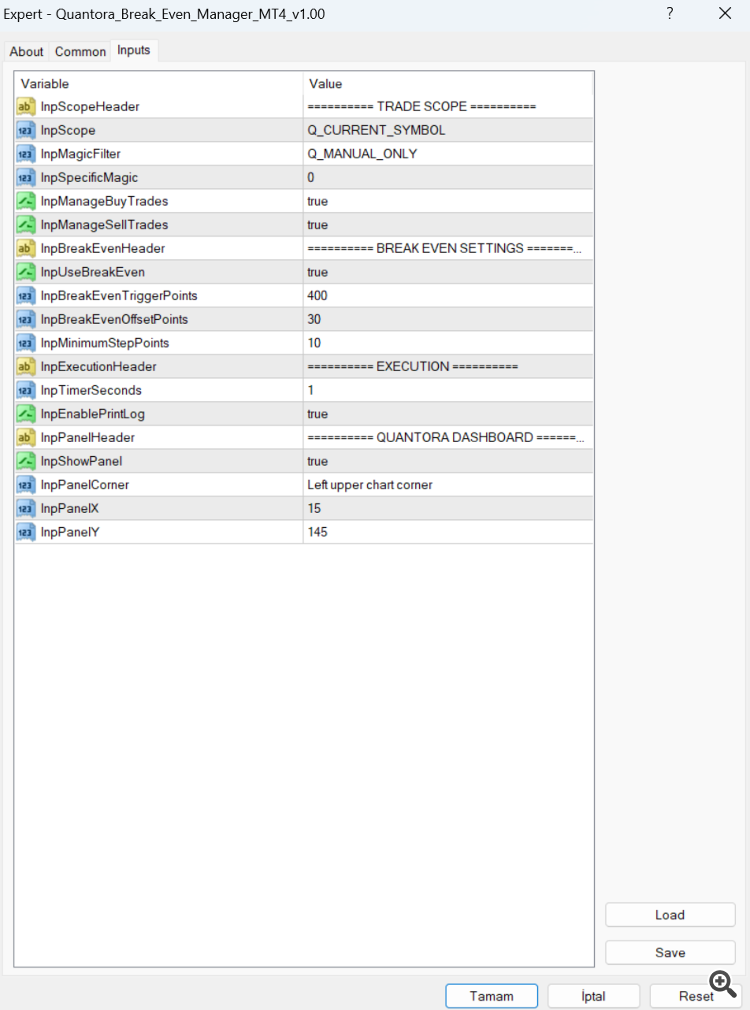Toggle the true value of InpManageSellTrades

(x=448, y=225)
